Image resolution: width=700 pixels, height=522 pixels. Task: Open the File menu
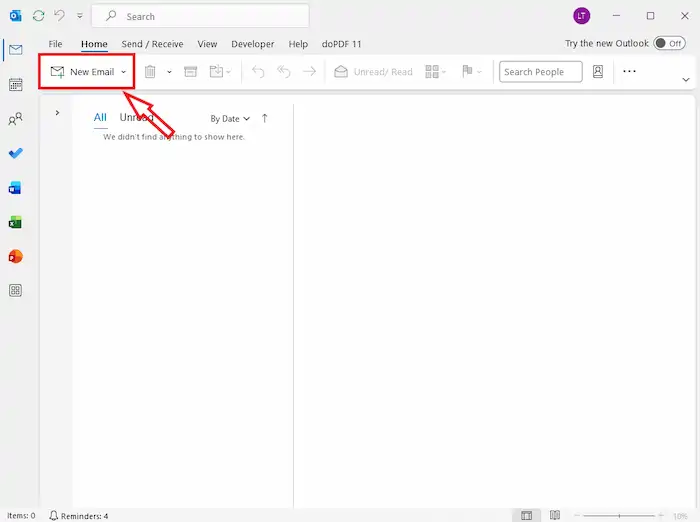(x=55, y=44)
